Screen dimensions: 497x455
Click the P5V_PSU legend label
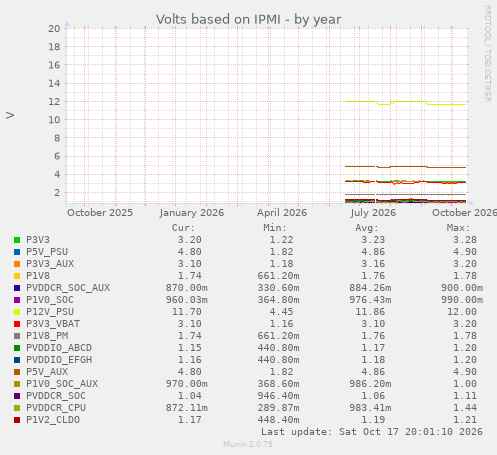(47, 252)
